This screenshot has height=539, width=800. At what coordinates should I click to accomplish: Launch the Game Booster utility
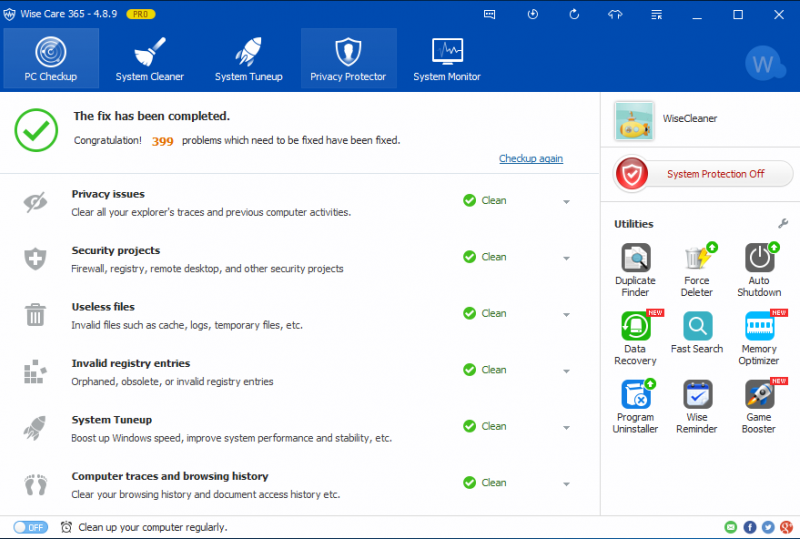(x=759, y=407)
